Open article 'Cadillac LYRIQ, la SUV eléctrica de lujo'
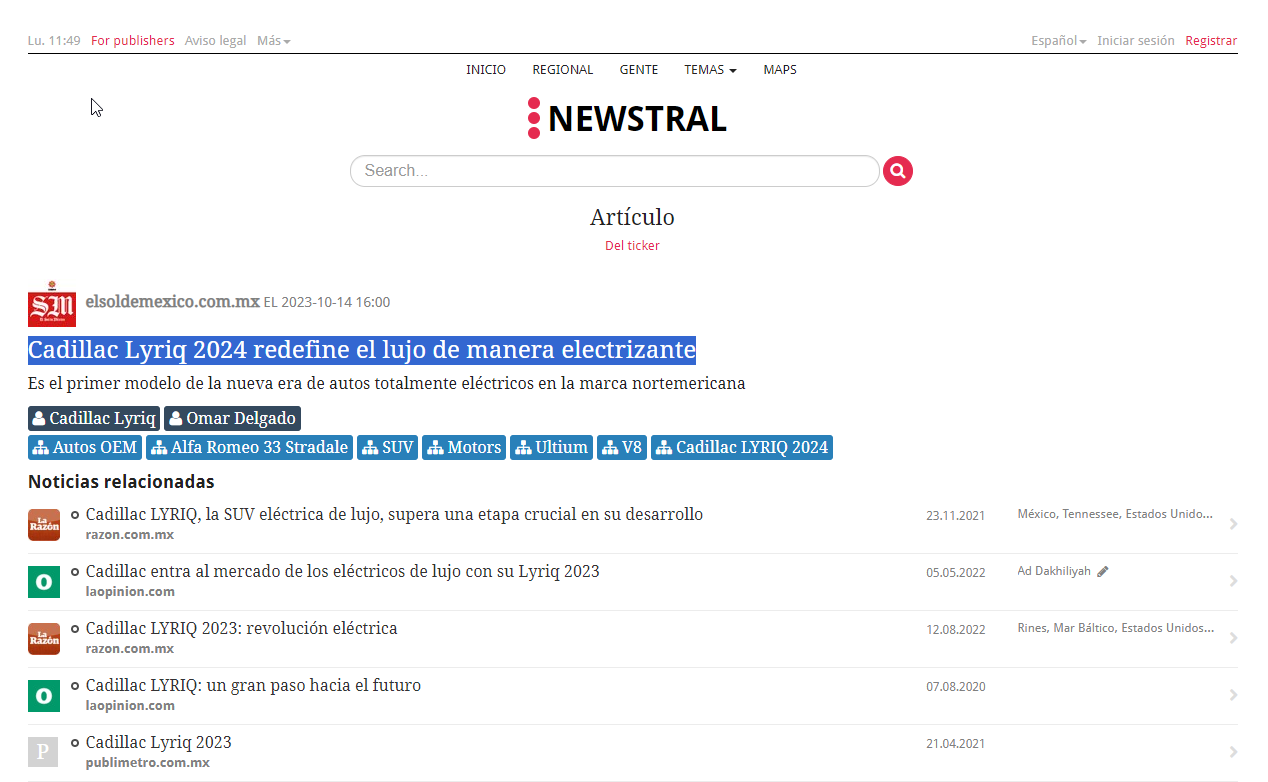The width and height of the screenshot is (1268, 782). [x=394, y=514]
